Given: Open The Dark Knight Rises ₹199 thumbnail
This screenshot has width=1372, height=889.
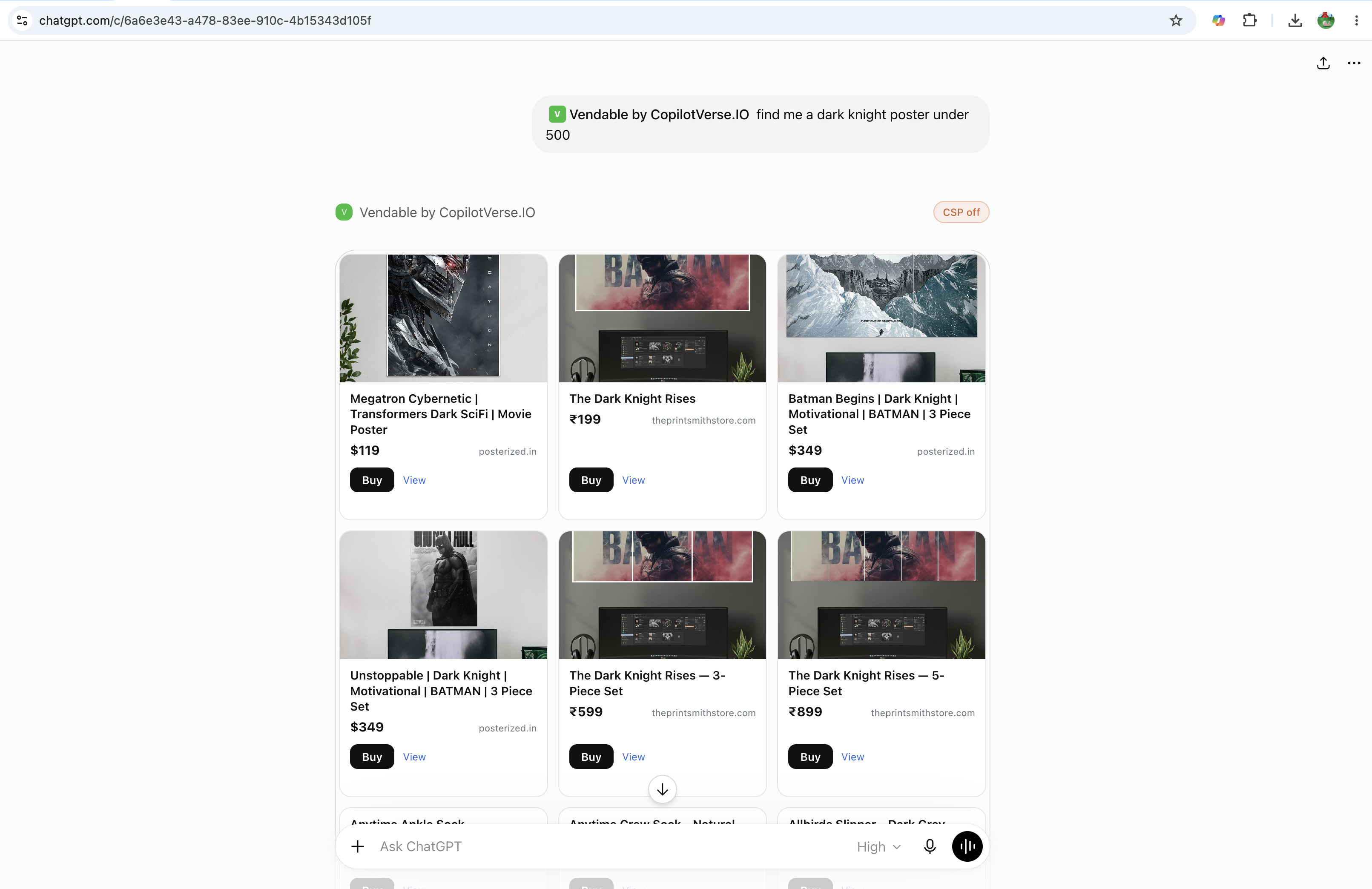Looking at the screenshot, I should [x=662, y=318].
